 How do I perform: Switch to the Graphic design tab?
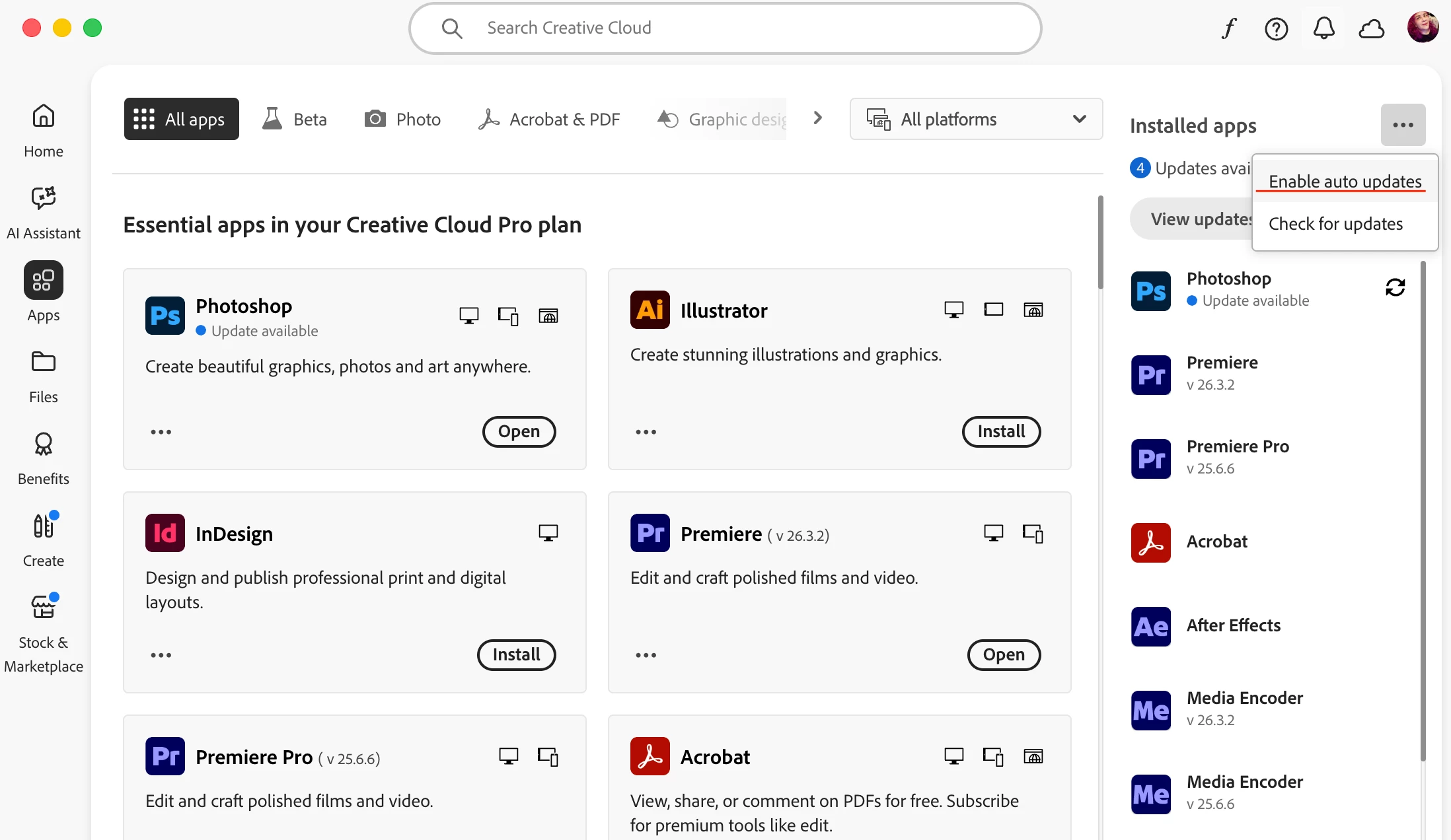[x=722, y=119]
